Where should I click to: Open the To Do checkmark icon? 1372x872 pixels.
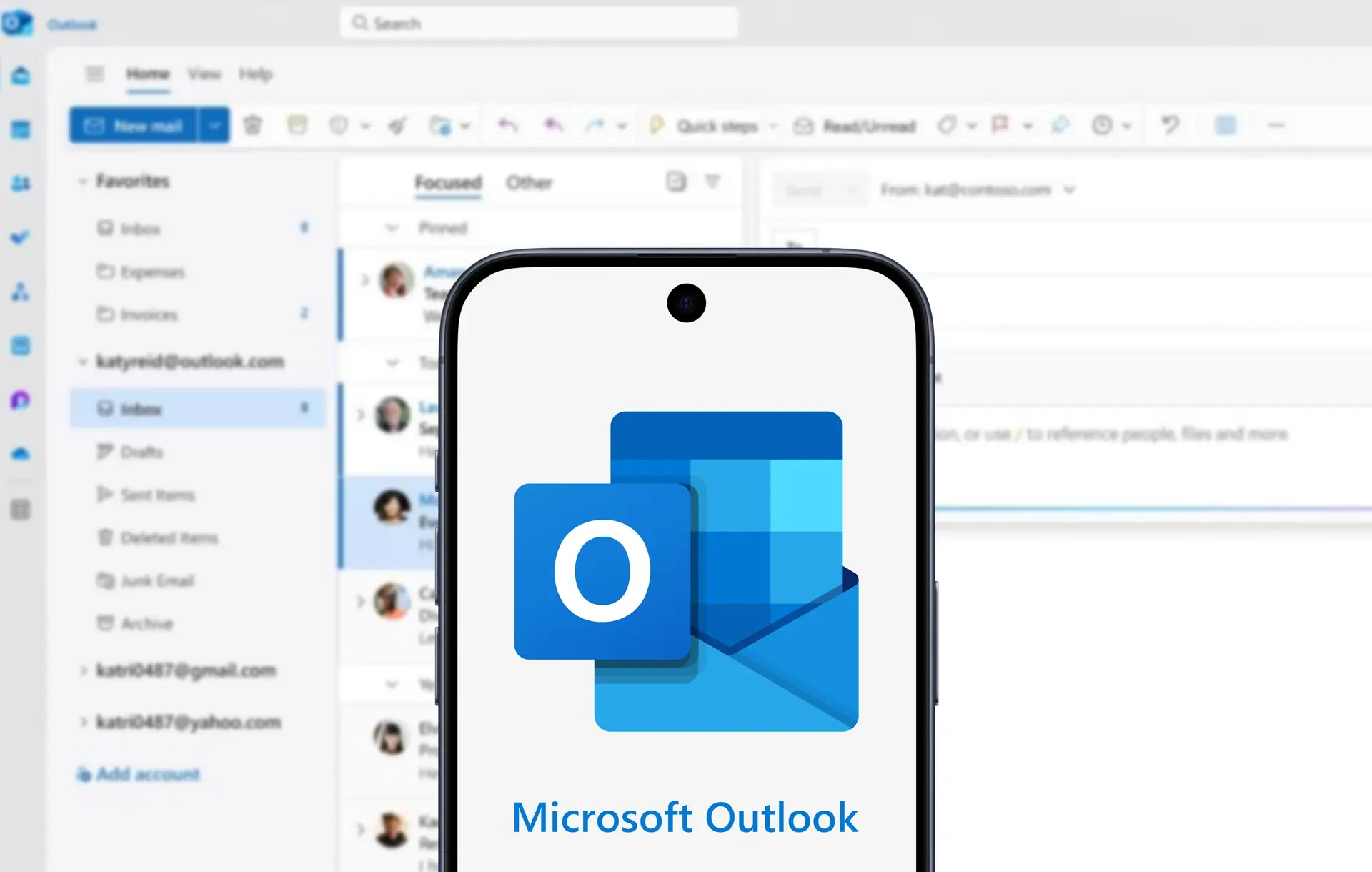tap(21, 237)
